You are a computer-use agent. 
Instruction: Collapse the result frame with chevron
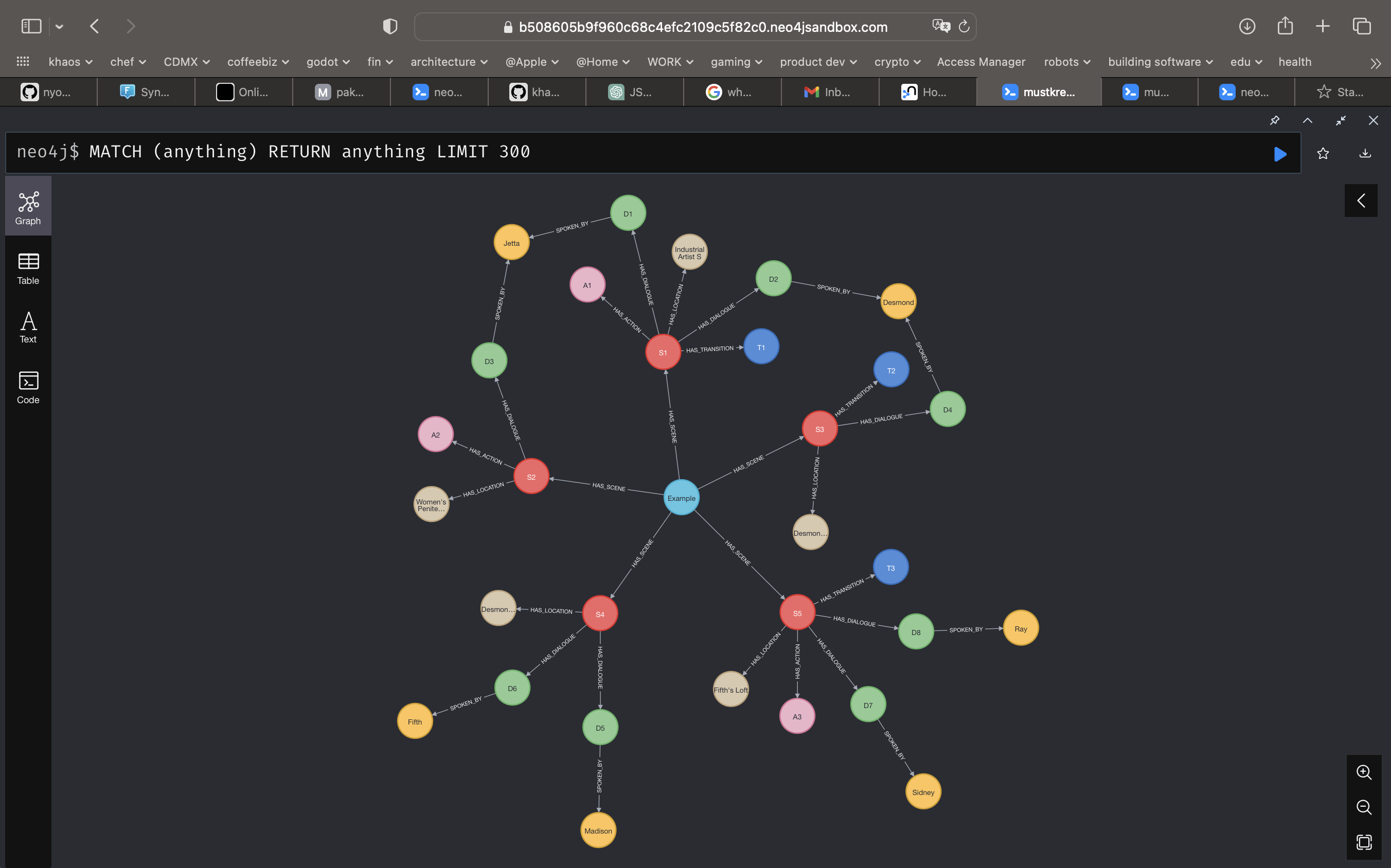click(x=1307, y=120)
